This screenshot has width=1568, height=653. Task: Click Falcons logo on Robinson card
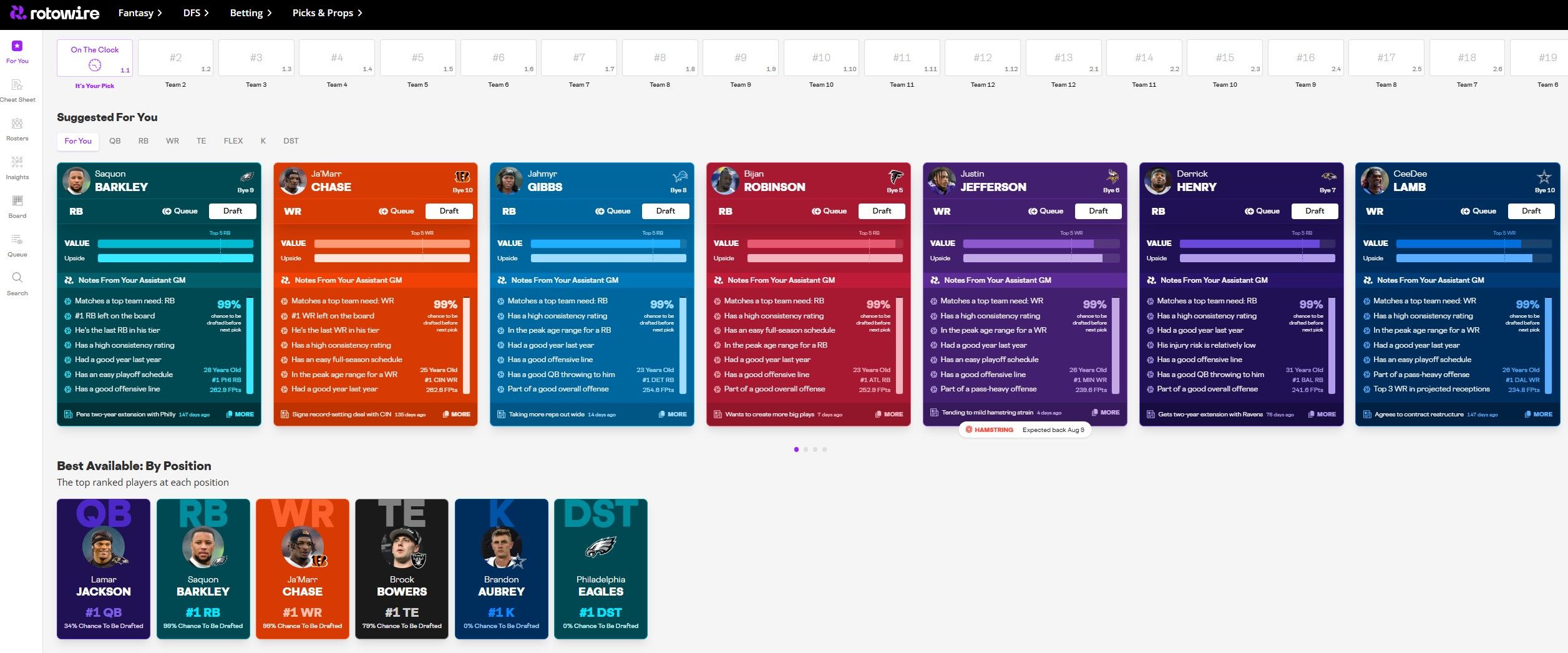895,177
